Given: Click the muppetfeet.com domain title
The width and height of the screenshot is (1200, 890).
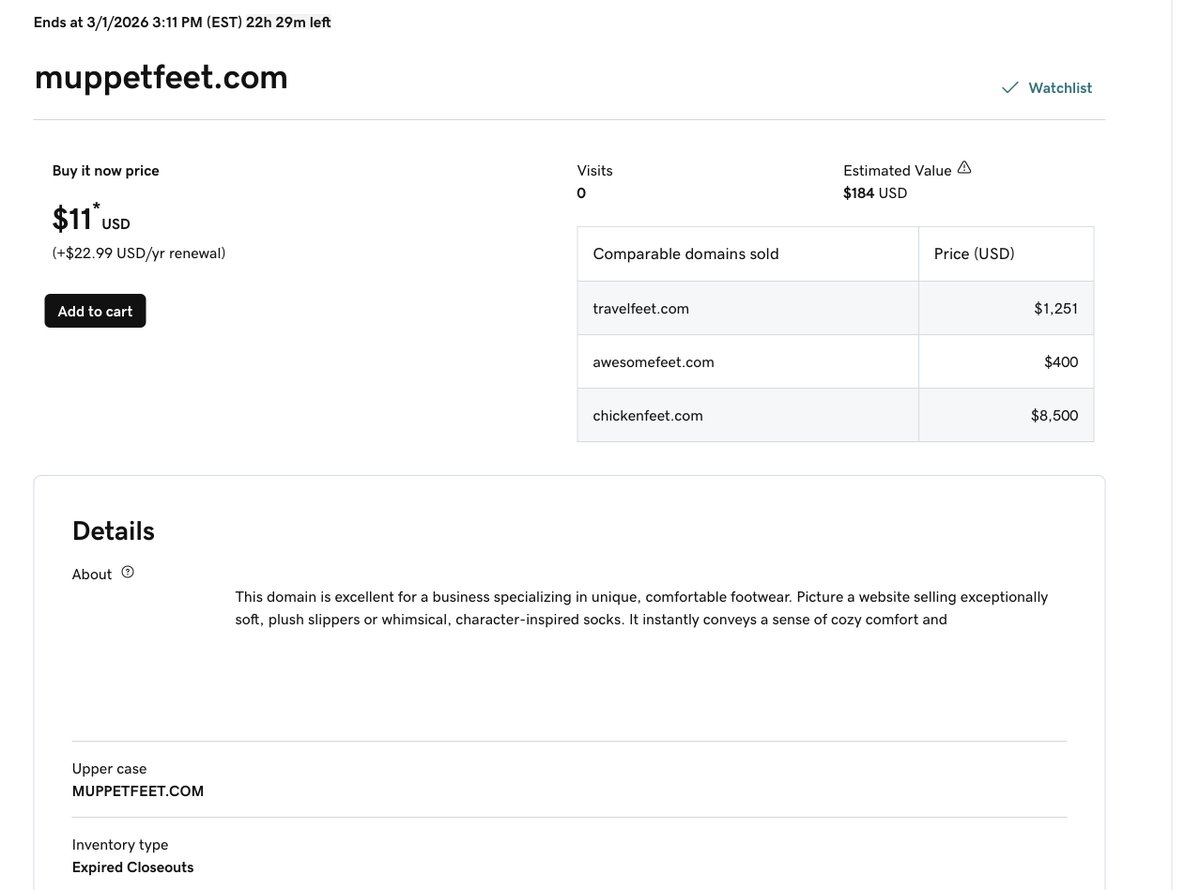Looking at the screenshot, I should coord(161,77).
